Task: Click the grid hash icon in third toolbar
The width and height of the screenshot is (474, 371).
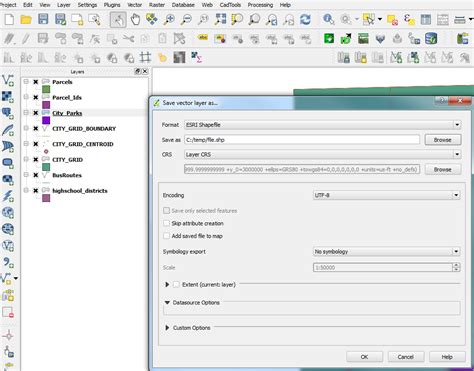Action: click(x=145, y=58)
